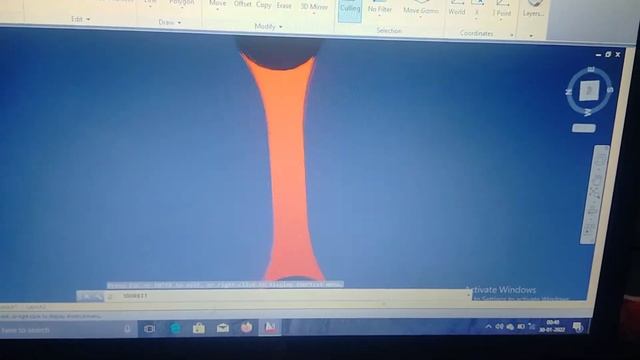Open the taskbar clock and date
This screenshot has width=640, height=360.
click(x=552, y=326)
